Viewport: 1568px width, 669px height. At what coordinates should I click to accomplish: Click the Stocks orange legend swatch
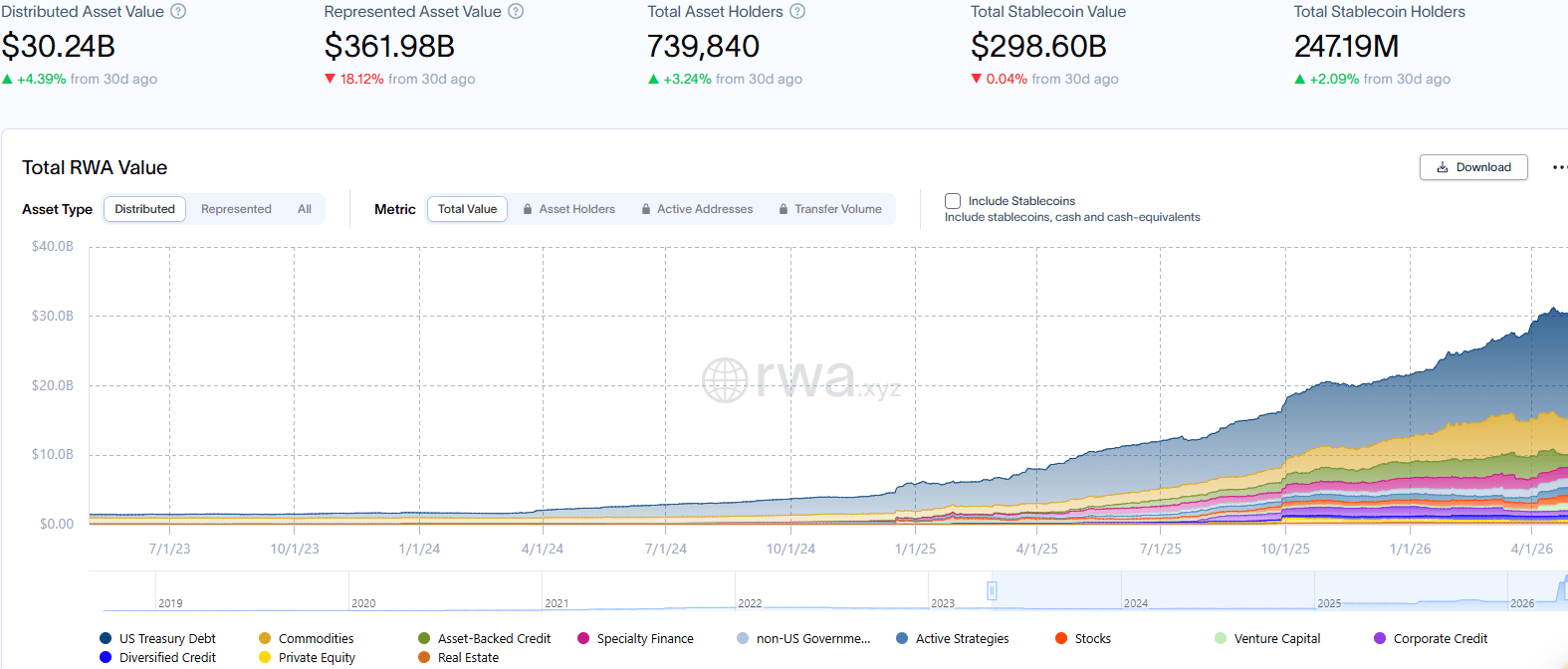(x=1061, y=639)
